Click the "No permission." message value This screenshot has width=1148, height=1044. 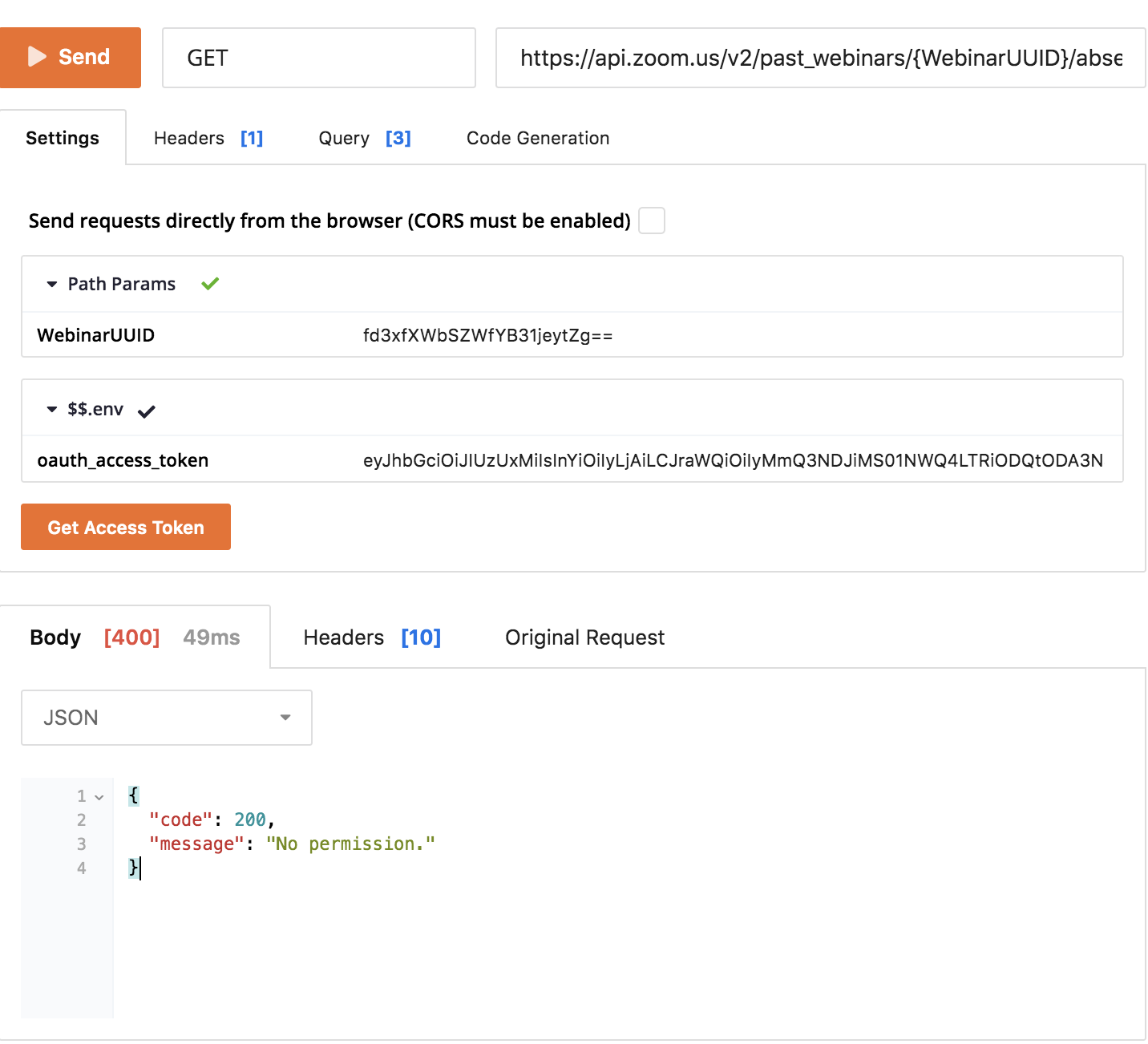pyautogui.click(x=351, y=844)
